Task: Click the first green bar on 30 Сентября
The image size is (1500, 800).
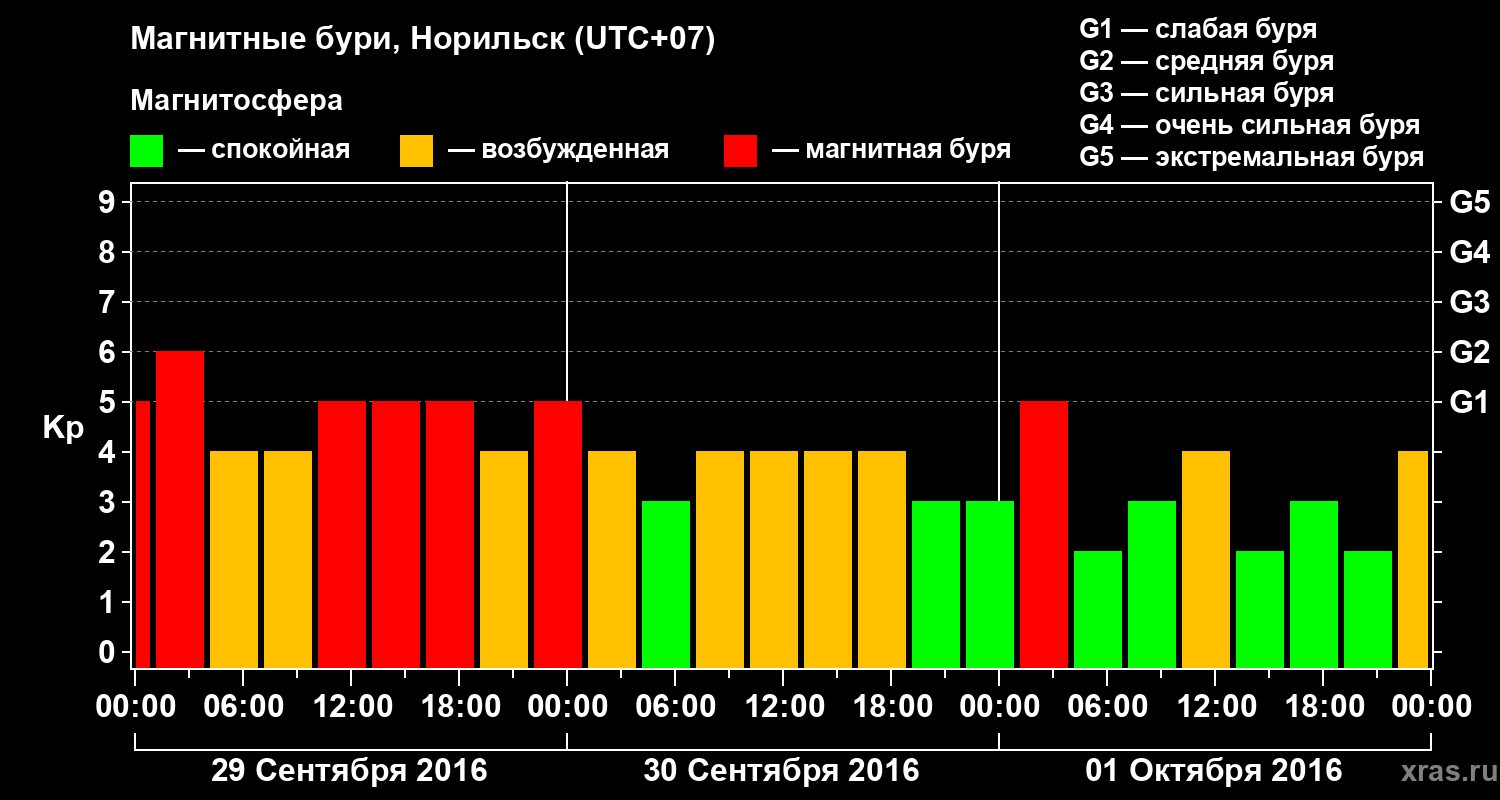Action: tap(666, 584)
